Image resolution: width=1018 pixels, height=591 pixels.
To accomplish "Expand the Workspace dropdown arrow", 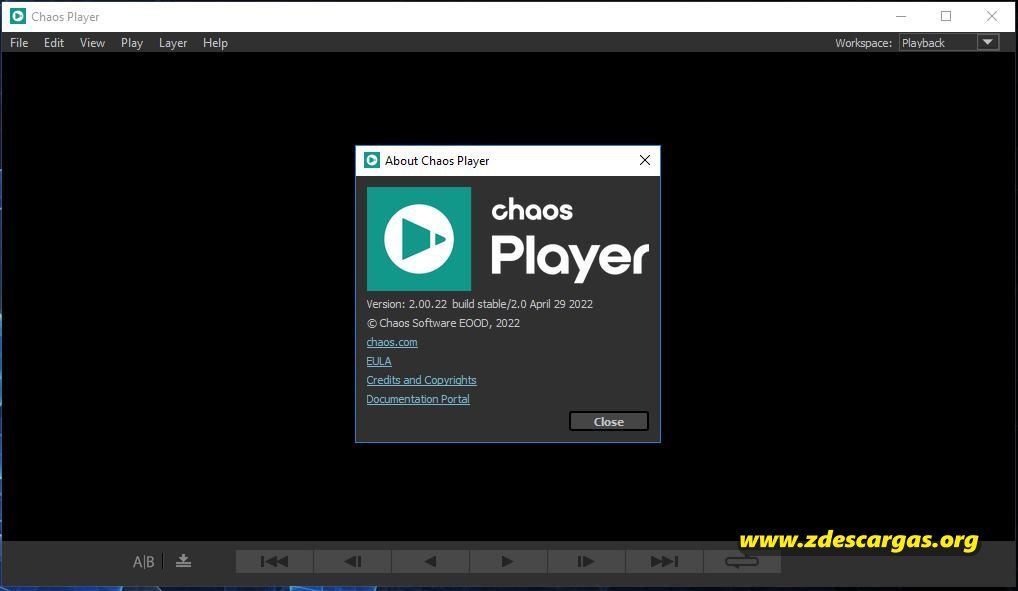I will tap(987, 42).
